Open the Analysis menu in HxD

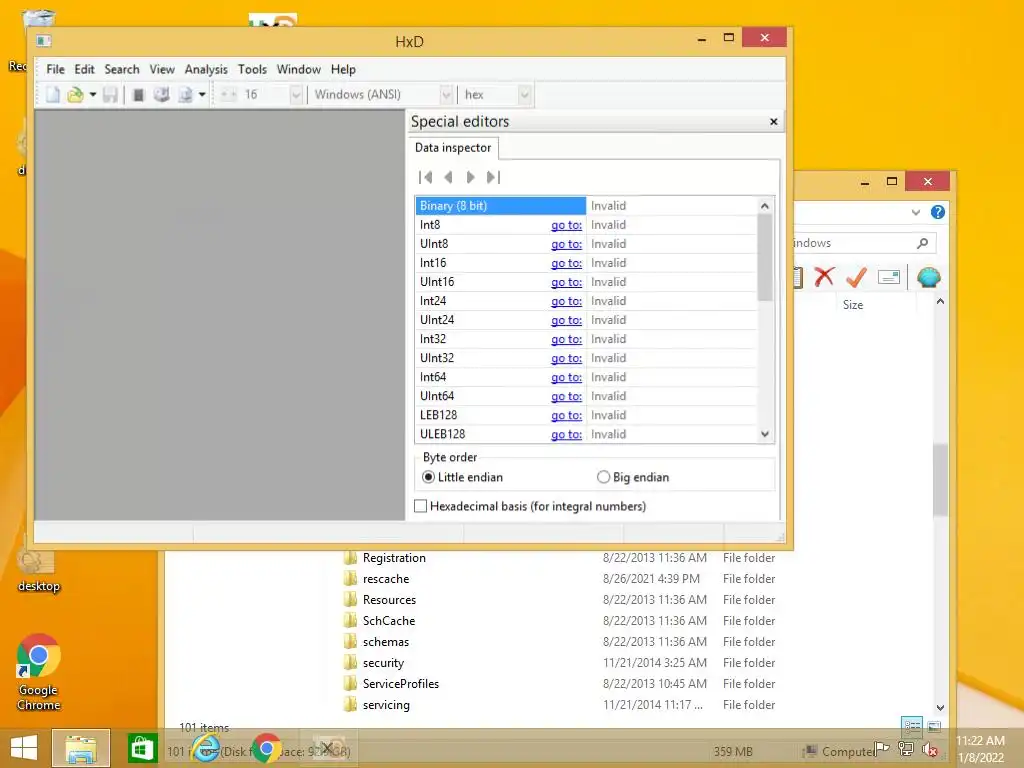206,69
